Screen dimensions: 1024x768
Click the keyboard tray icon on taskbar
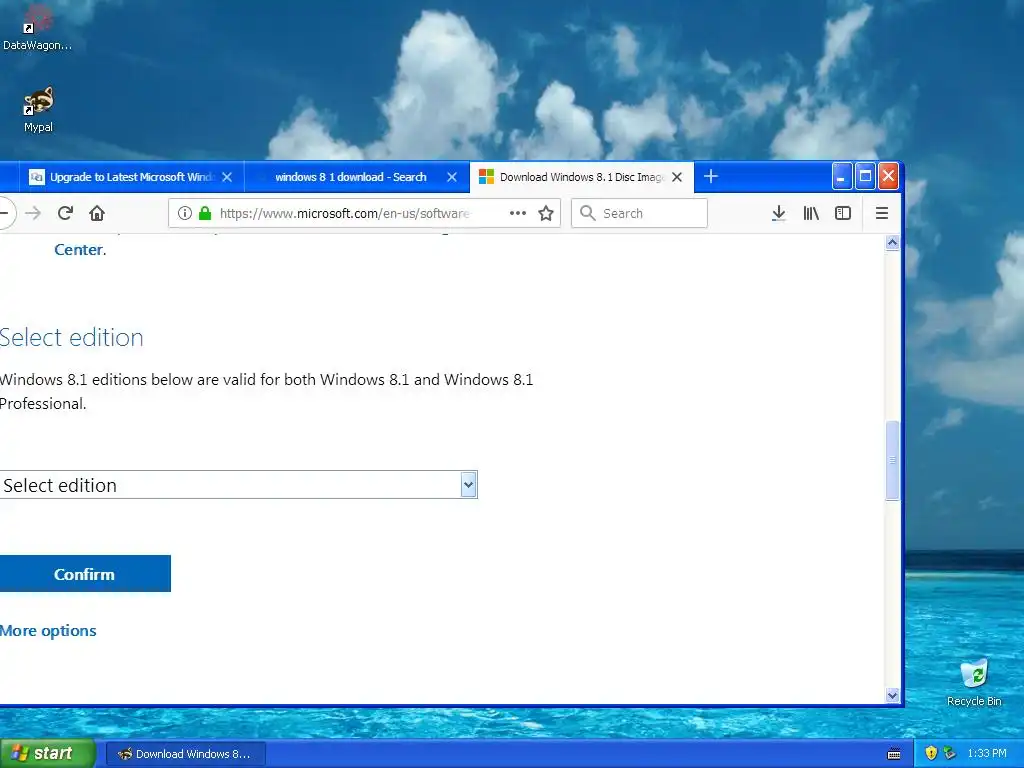coord(893,754)
